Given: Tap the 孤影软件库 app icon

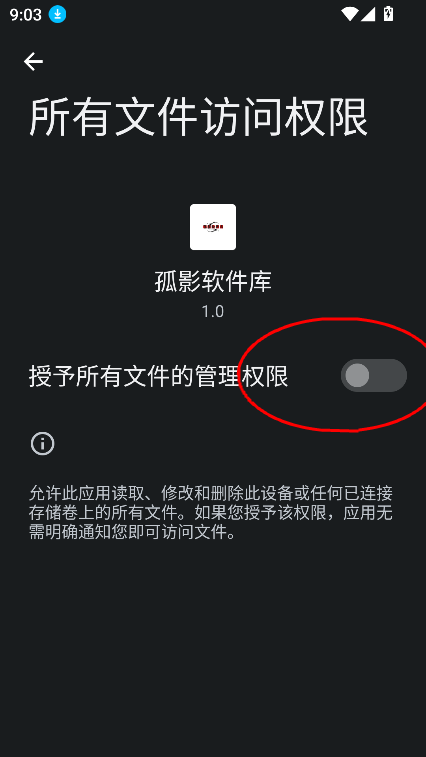Looking at the screenshot, I should point(213,227).
